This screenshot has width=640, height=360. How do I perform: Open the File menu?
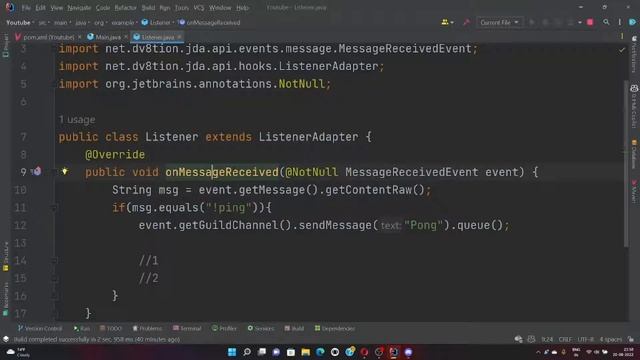[26, 8]
